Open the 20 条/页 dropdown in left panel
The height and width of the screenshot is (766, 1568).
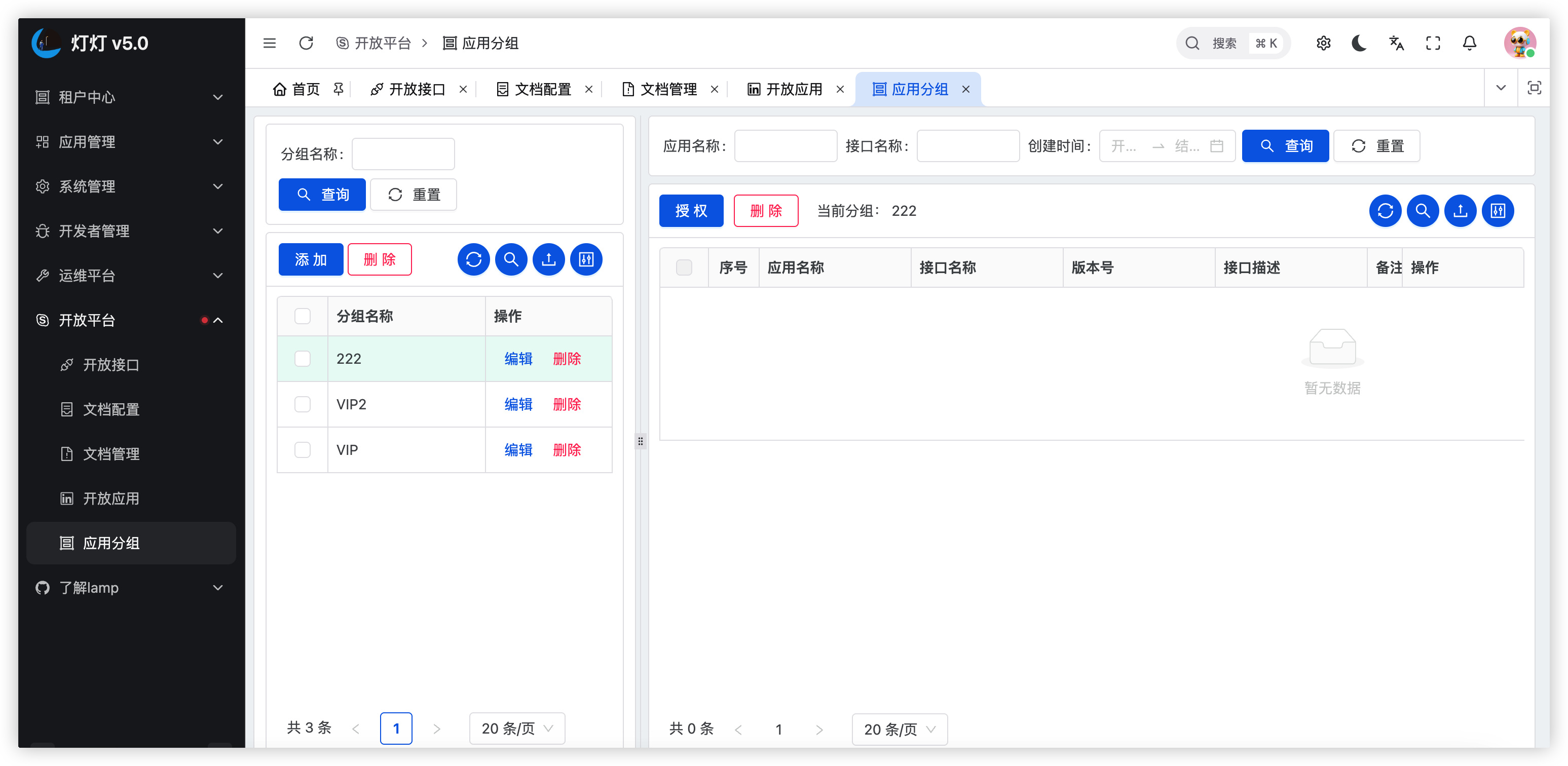click(517, 729)
